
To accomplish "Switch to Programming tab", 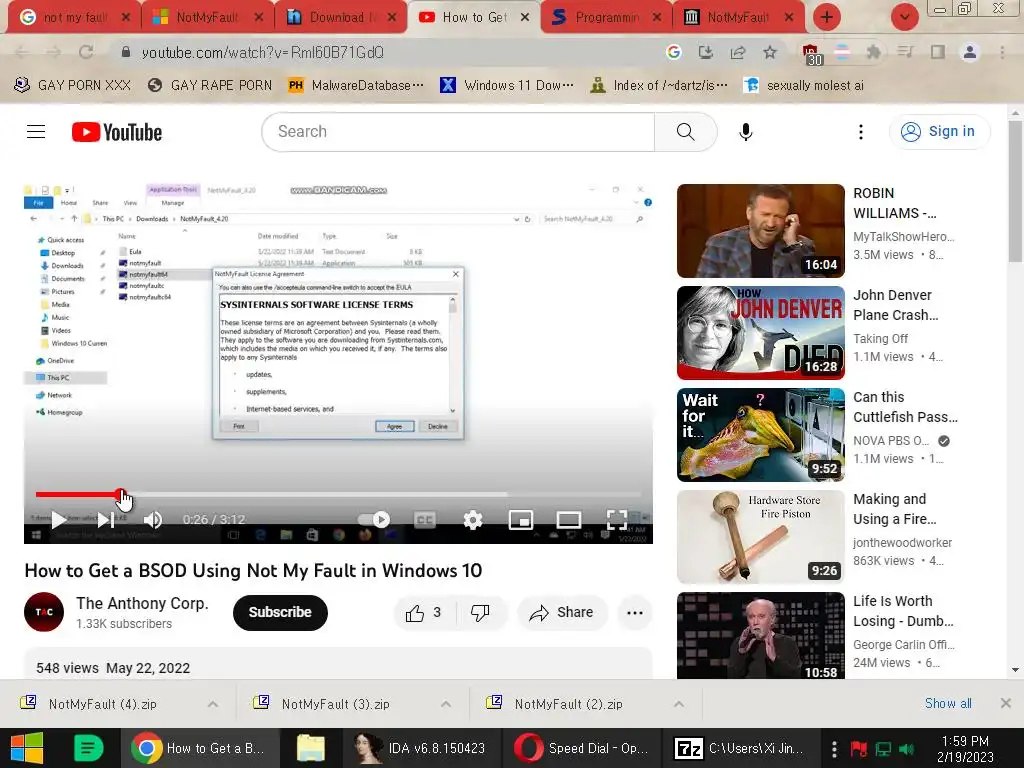I will (607, 18).
